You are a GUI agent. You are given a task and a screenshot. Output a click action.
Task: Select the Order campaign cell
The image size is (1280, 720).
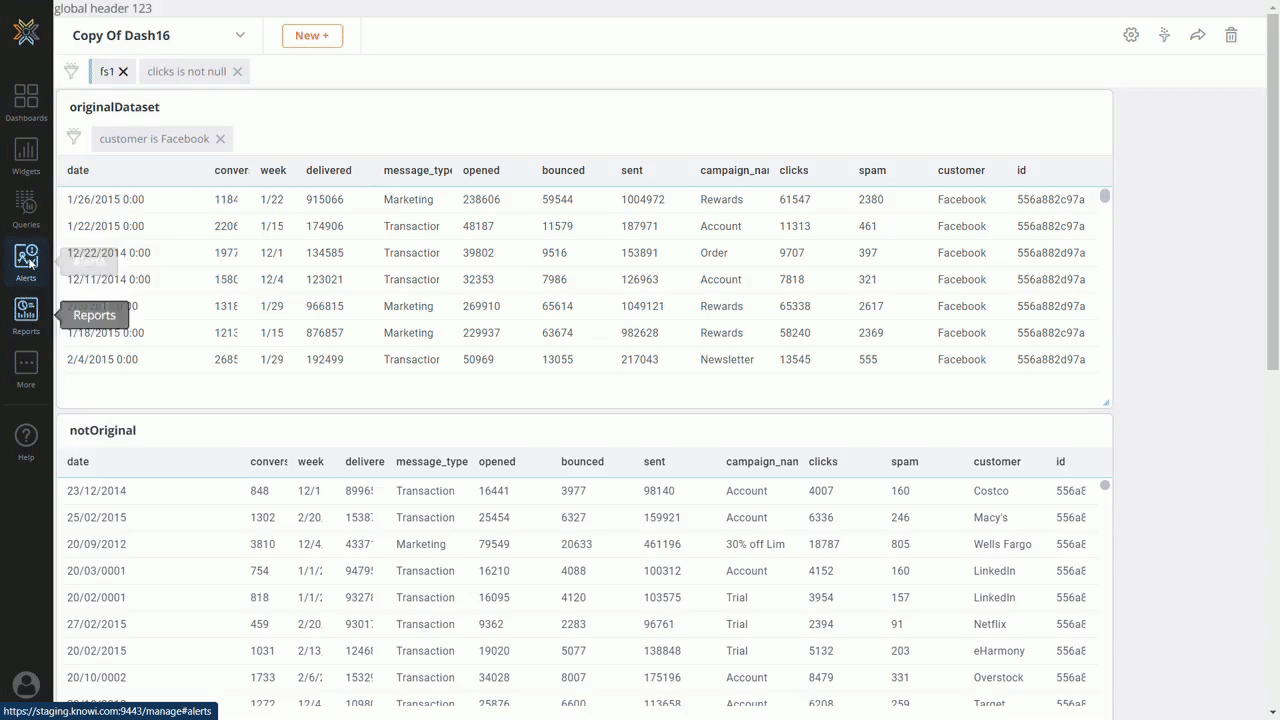(714, 253)
